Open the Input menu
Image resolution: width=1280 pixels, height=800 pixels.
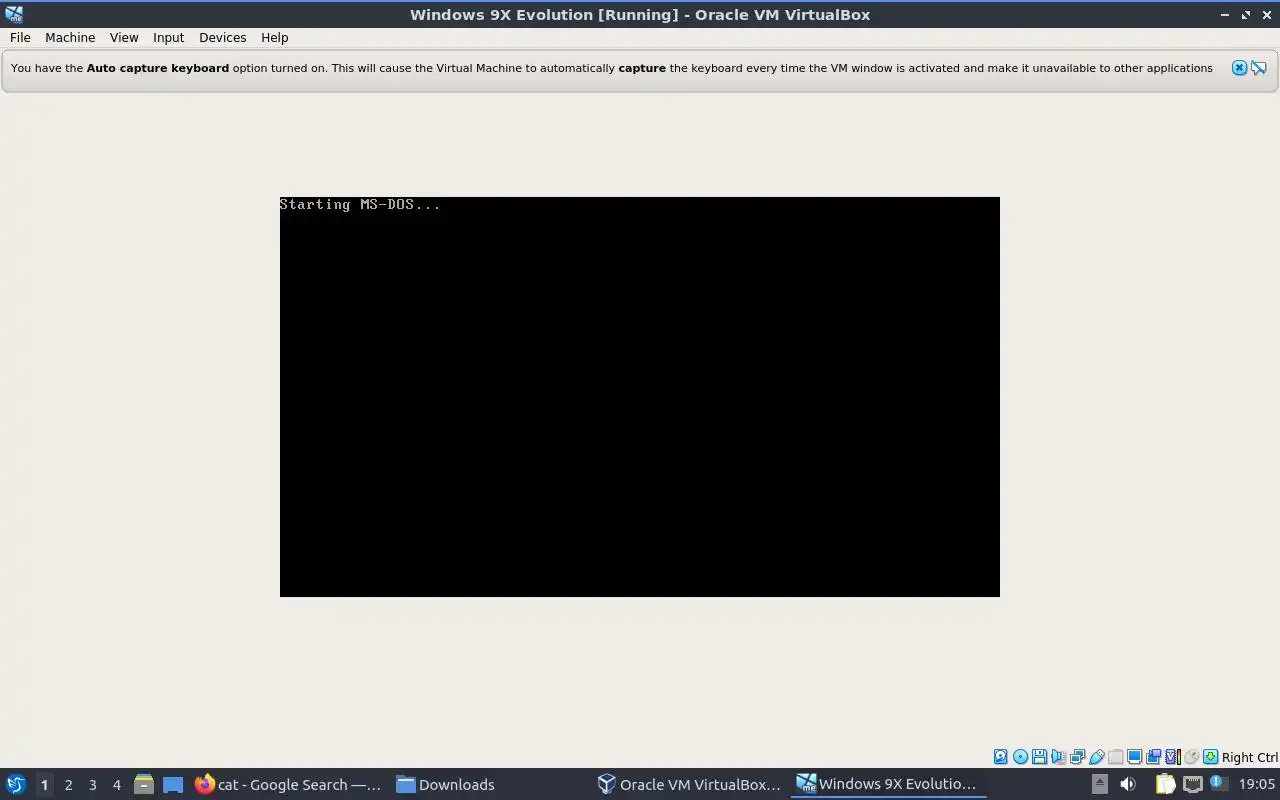click(168, 37)
